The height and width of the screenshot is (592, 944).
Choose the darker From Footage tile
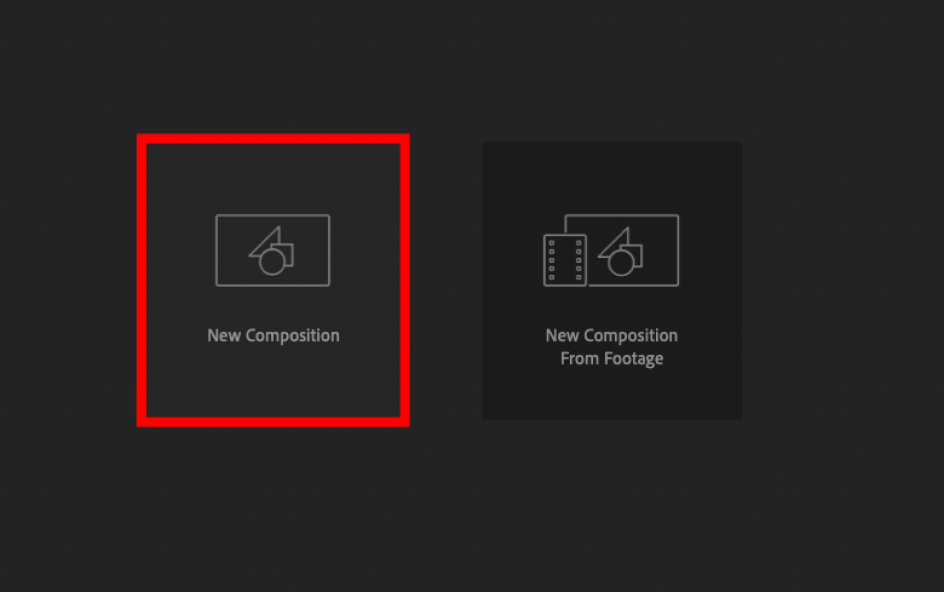[612, 281]
